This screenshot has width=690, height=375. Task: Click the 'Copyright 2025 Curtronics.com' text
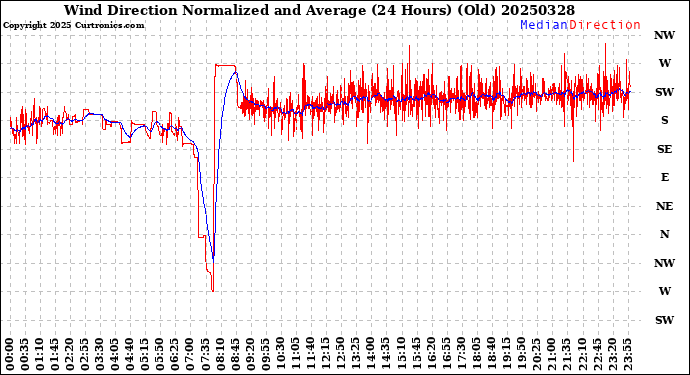click(x=73, y=25)
